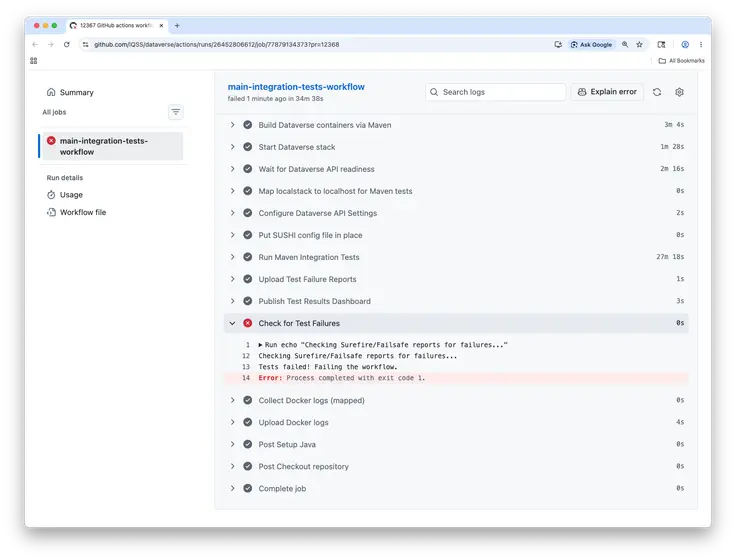This screenshot has width=736, height=560.
Task: Open the log settings gear
Action: pyautogui.click(x=679, y=92)
